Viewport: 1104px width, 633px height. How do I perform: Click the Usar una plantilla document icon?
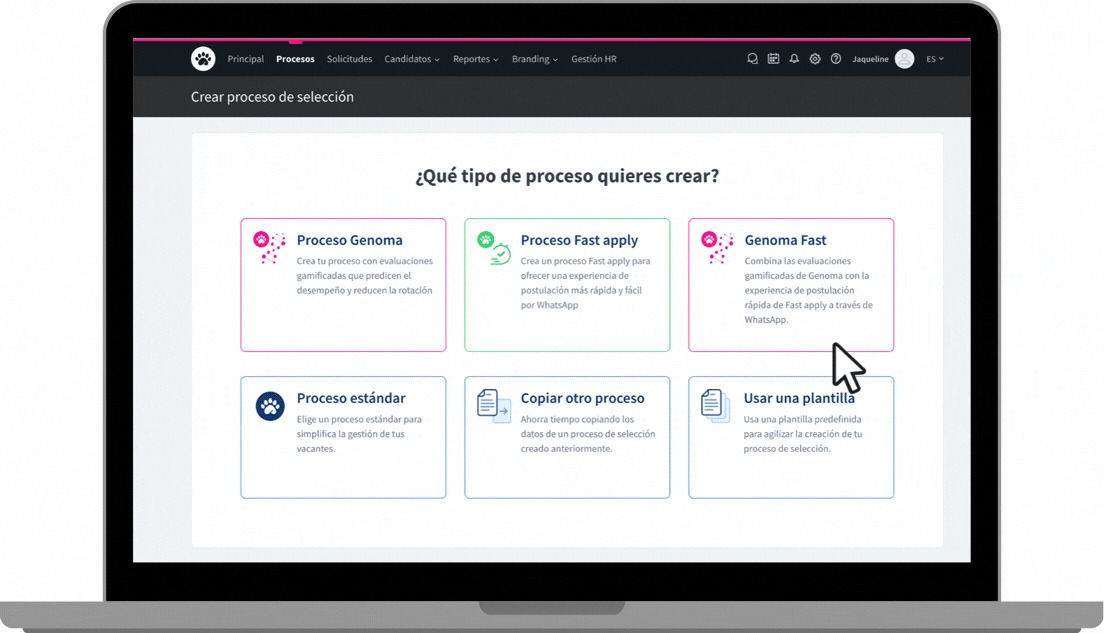pos(715,405)
